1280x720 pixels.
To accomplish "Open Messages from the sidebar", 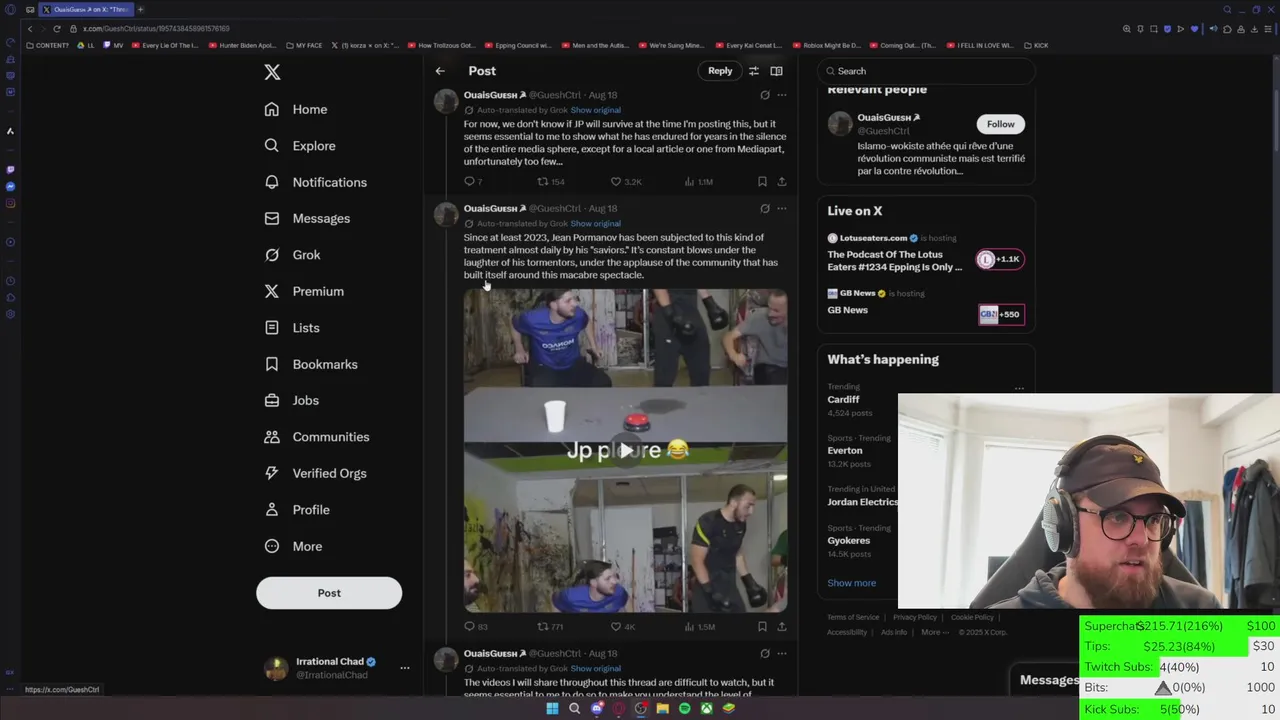I will click(307, 218).
